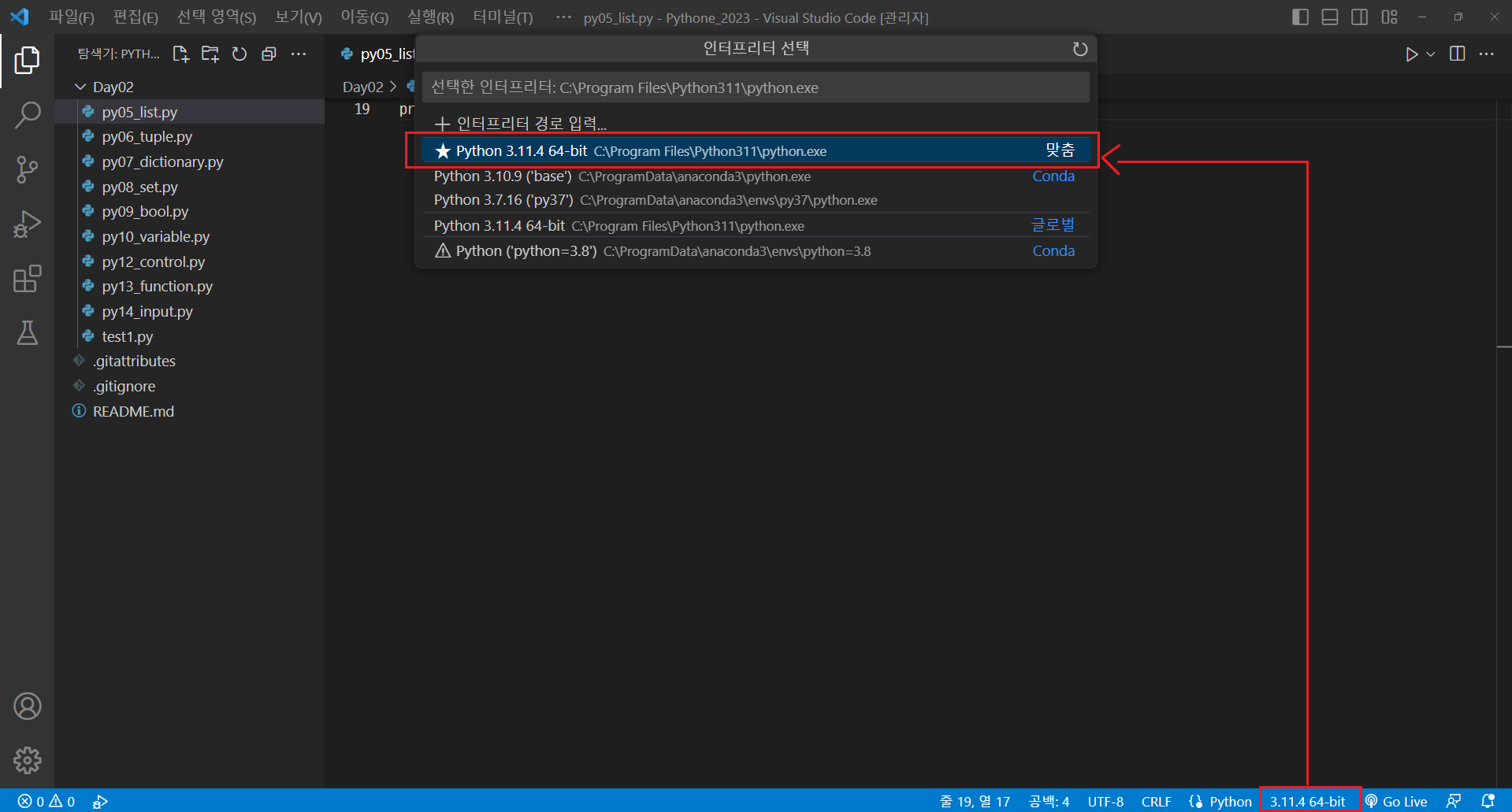Open Customize Layout icon

pos(1390,17)
